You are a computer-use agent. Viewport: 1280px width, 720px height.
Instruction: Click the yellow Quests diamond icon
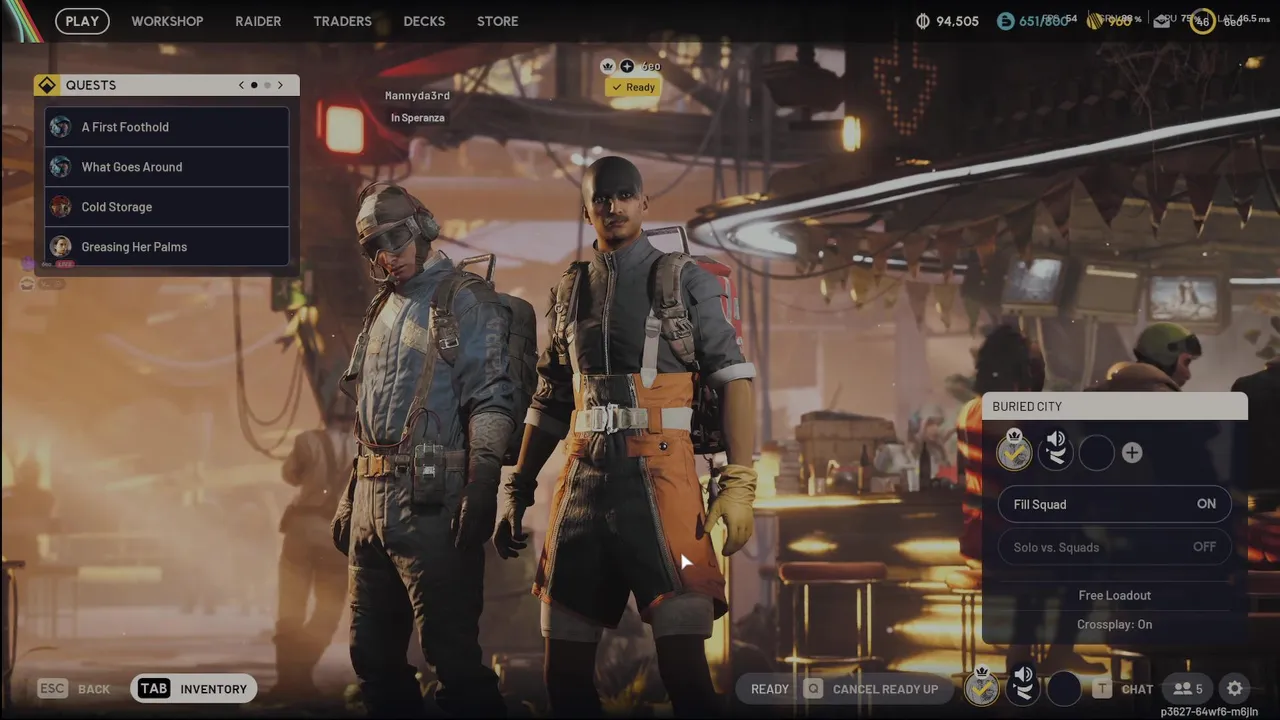(x=47, y=85)
